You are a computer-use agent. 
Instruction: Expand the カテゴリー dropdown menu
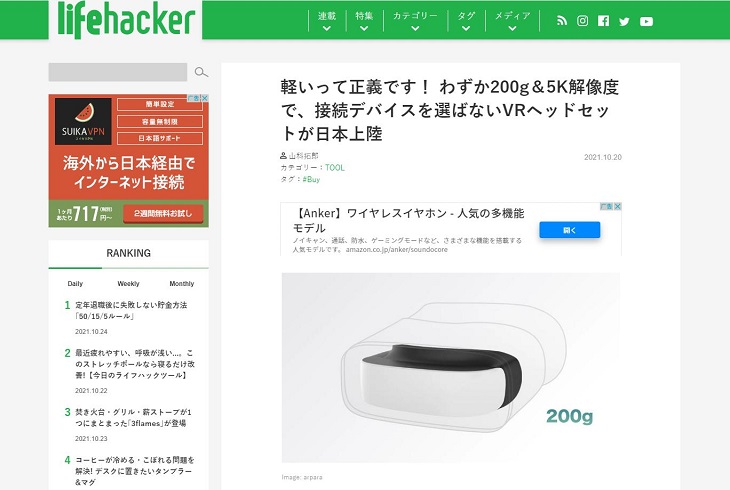coord(415,21)
